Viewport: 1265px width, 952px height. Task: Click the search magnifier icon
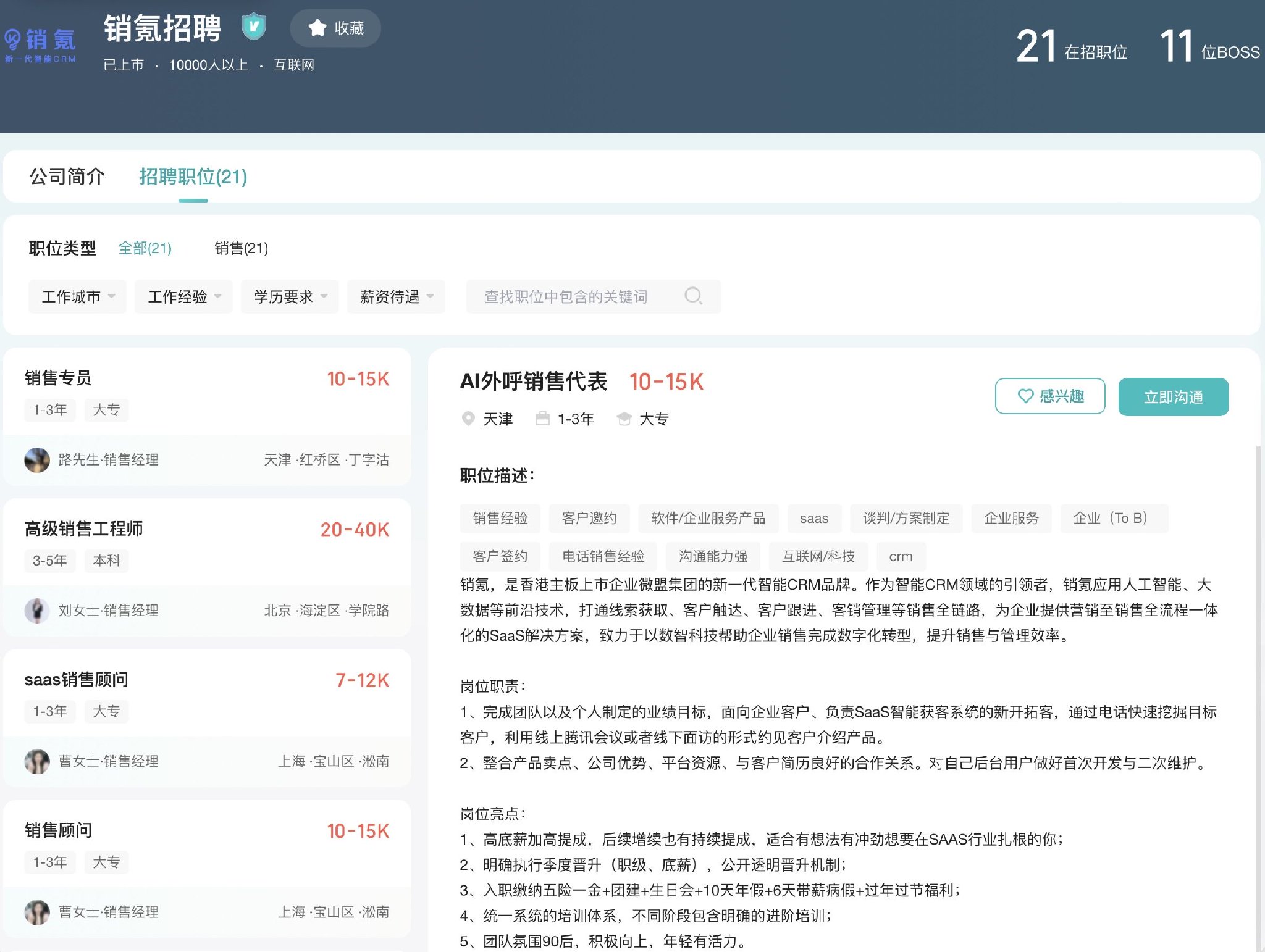693,296
